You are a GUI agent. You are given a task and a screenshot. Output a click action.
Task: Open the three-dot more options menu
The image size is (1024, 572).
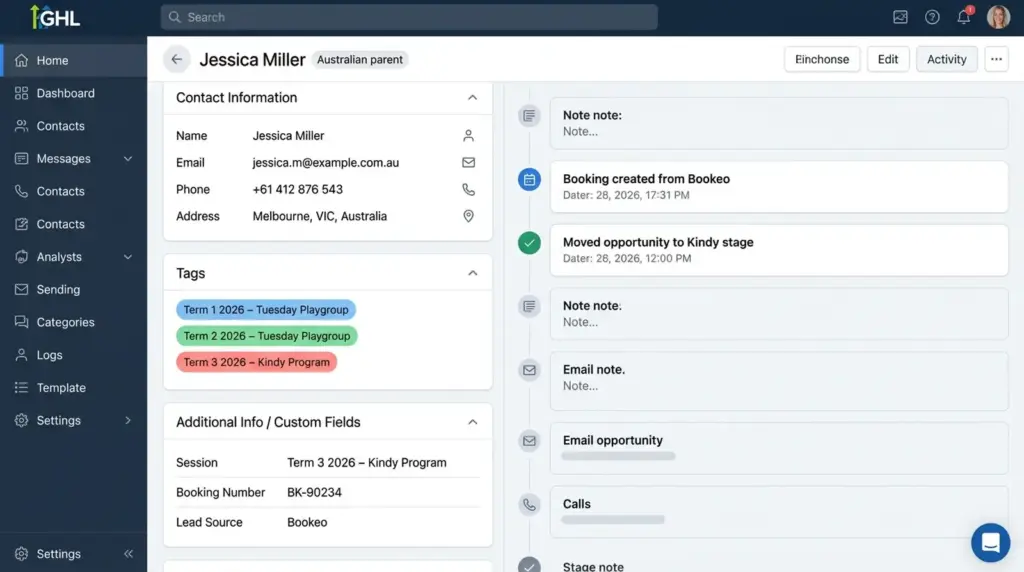[x=996, y=59]
